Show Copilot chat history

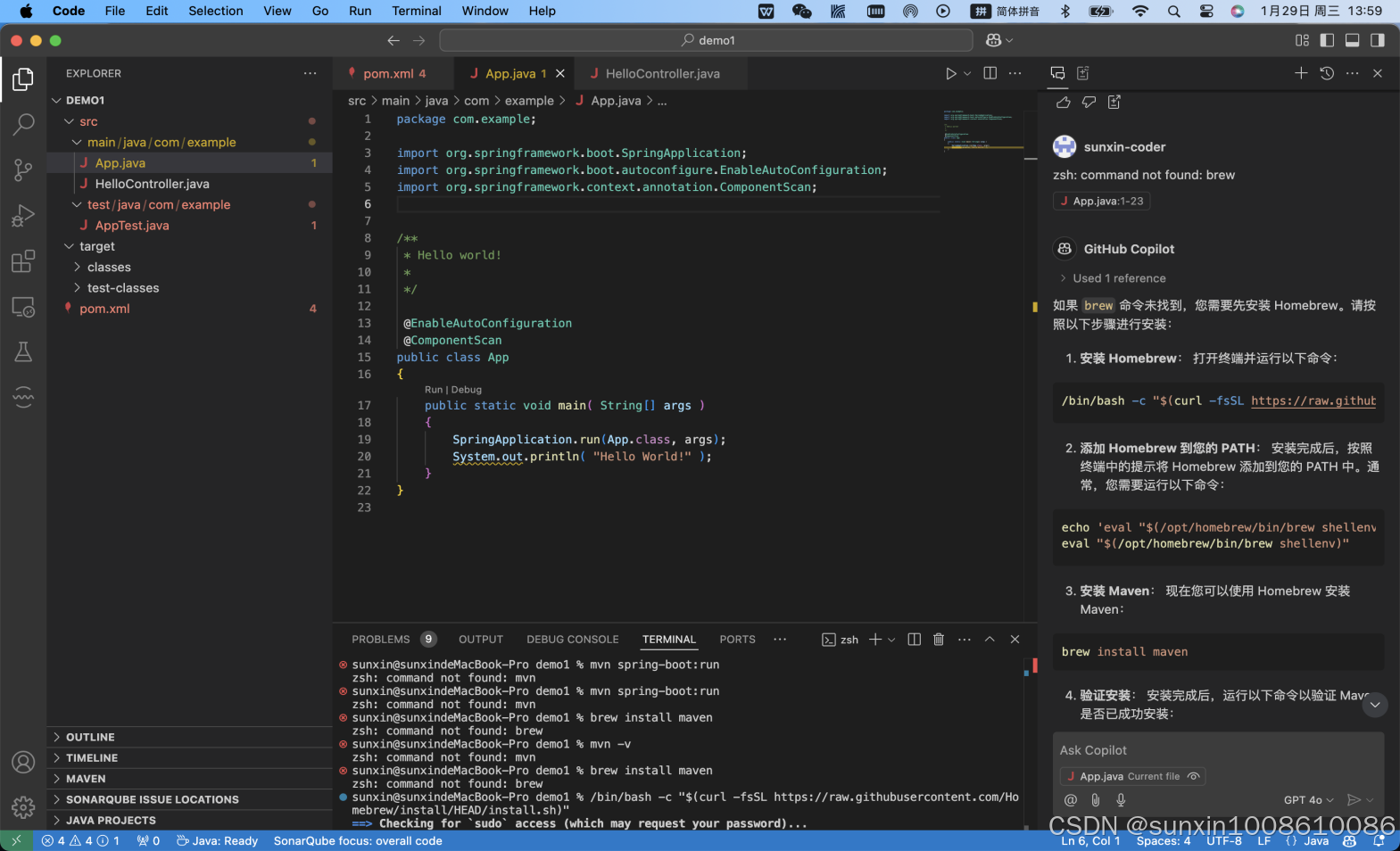click(1327, 73)
